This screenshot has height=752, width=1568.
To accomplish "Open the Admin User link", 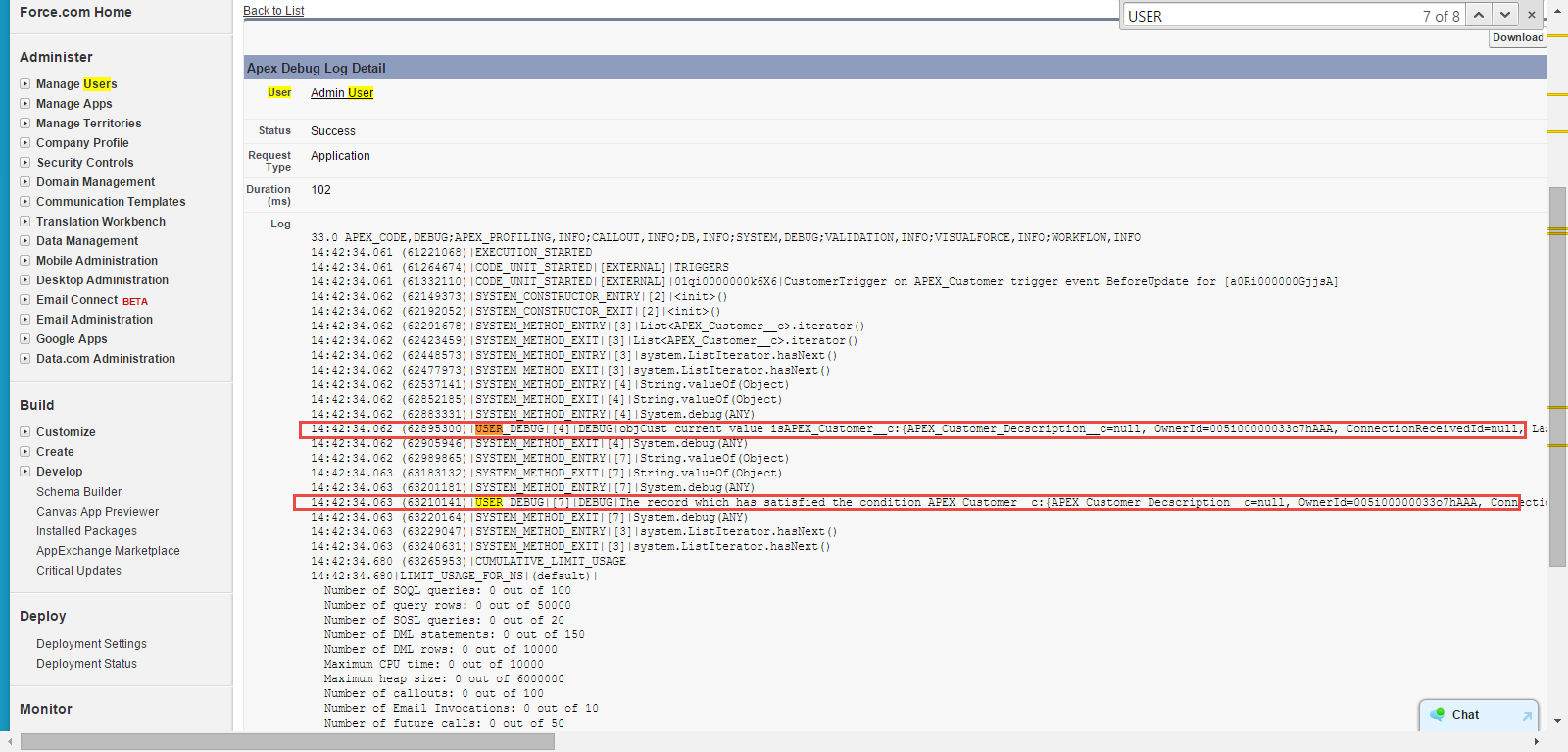I will (x=342, y=93).
